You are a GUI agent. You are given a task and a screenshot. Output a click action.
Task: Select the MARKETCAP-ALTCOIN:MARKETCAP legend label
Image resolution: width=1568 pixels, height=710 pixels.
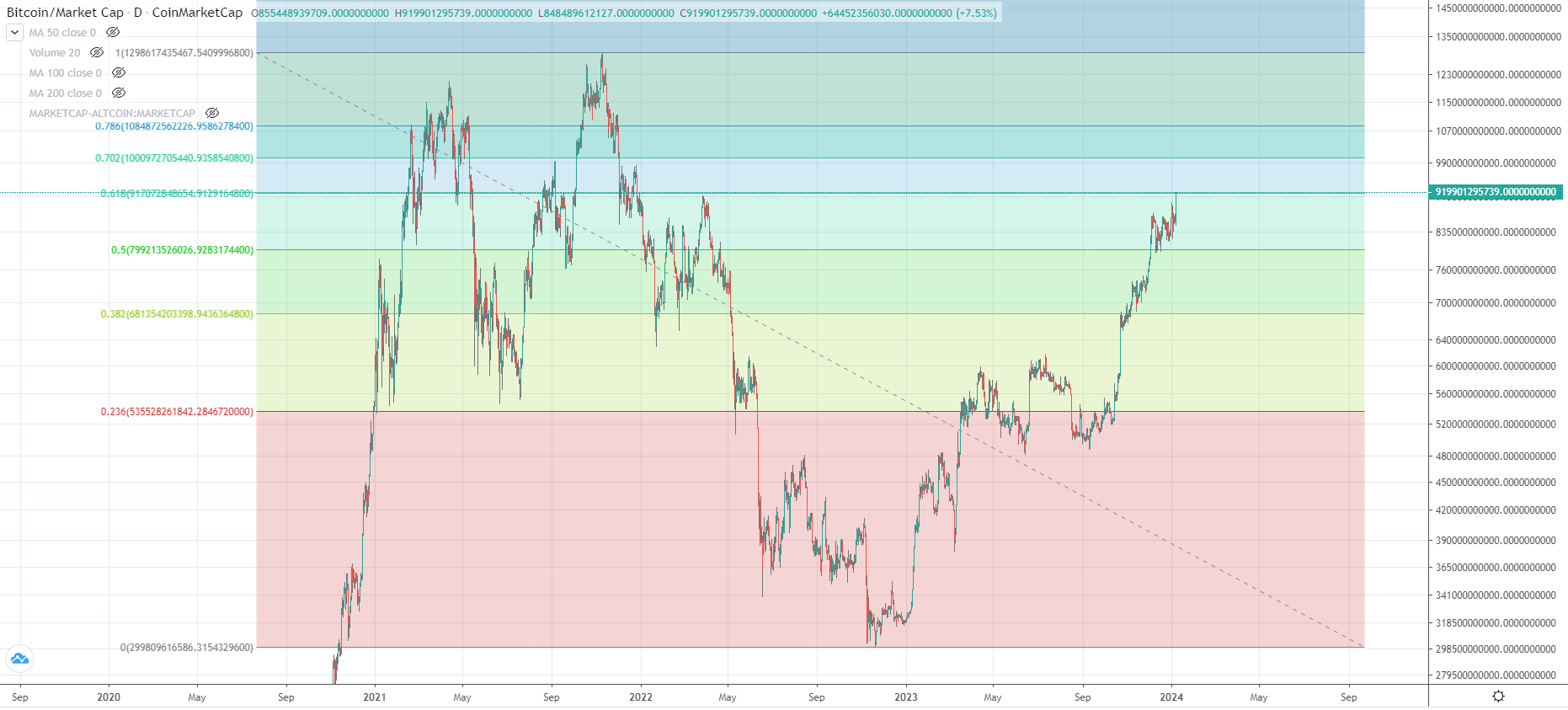point(112,113)
